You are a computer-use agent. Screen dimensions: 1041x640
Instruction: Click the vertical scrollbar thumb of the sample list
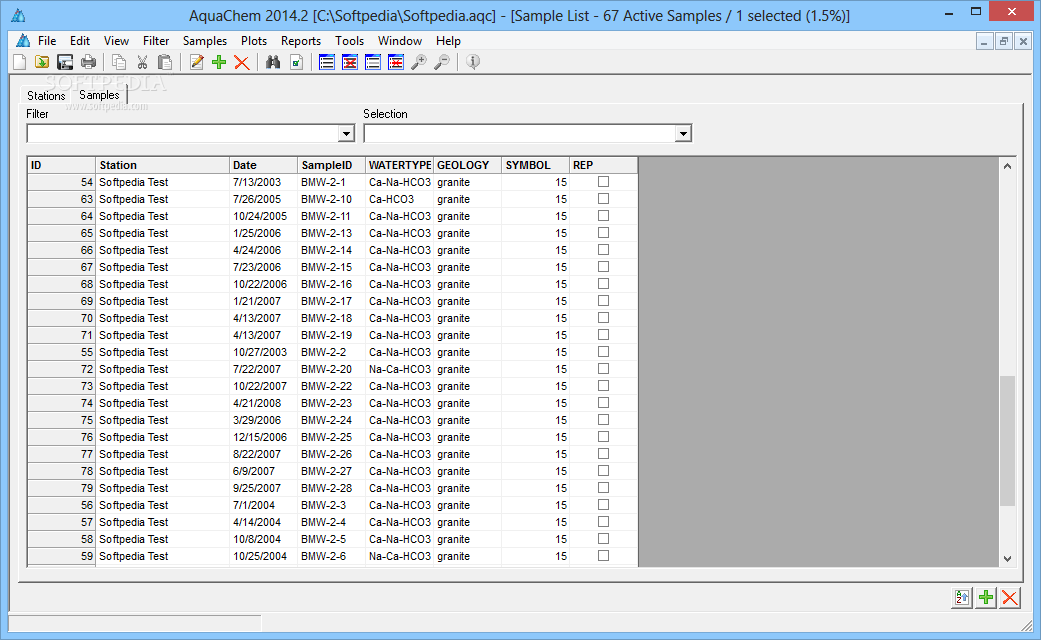[1007, 441]
